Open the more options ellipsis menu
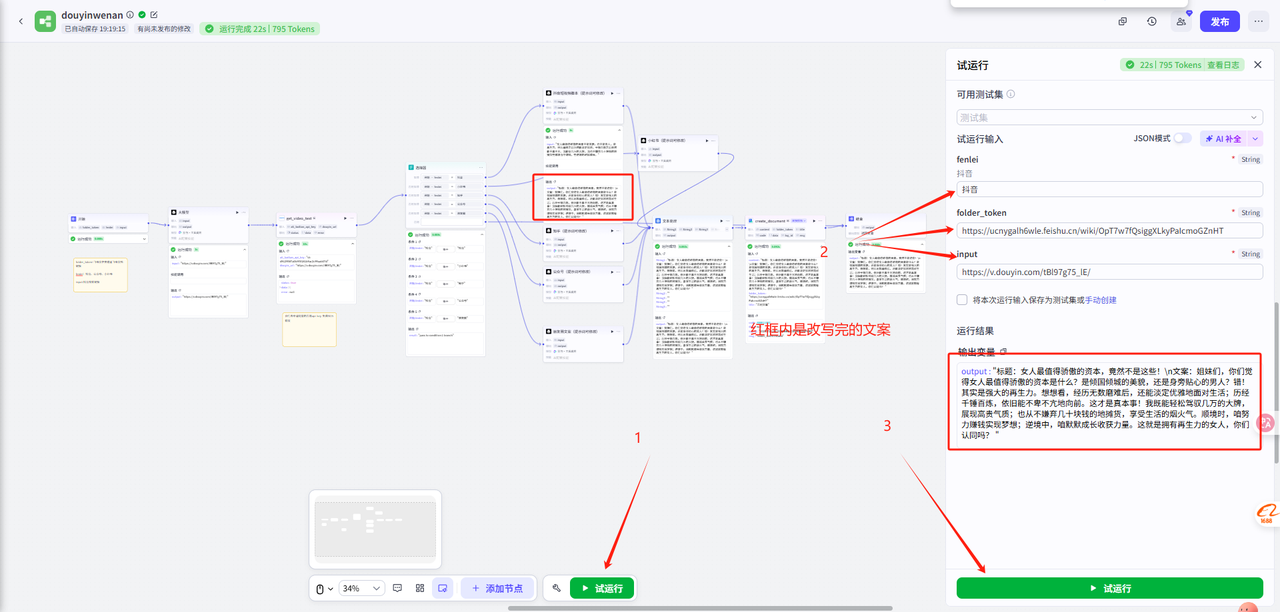 pos(1258,21)
